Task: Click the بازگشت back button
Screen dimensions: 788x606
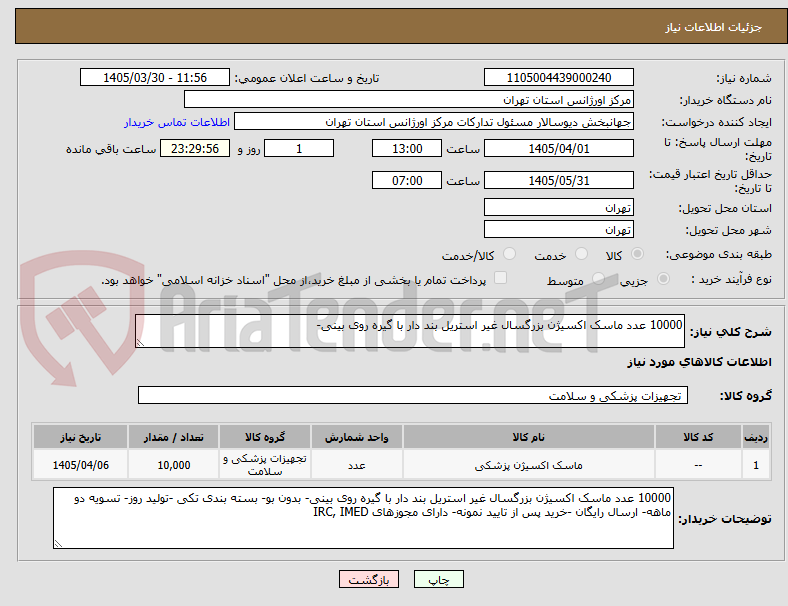Action: point(369,579)
